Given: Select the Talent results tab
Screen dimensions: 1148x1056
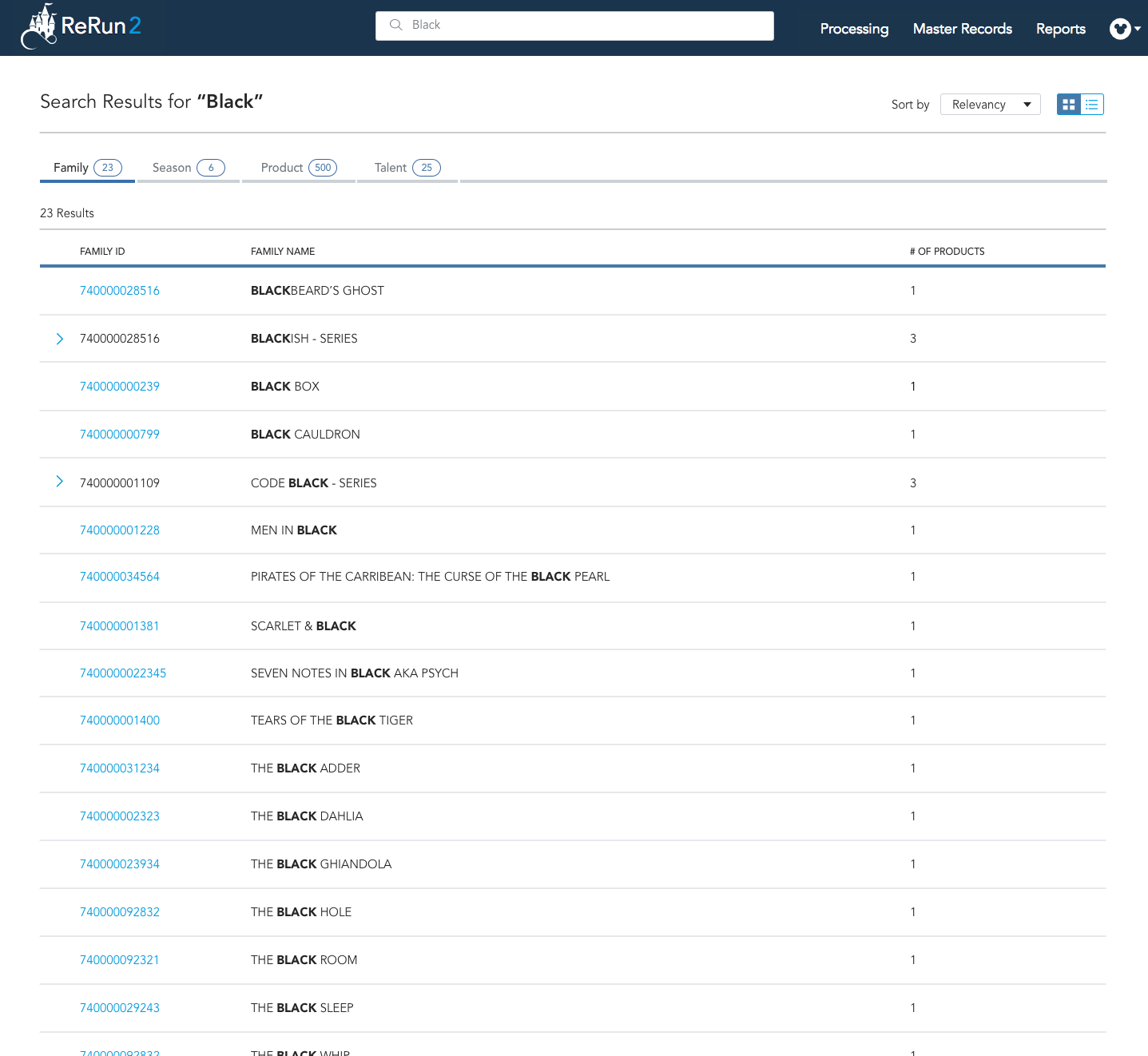Looking at the screenshot, I should pos(407,168).
